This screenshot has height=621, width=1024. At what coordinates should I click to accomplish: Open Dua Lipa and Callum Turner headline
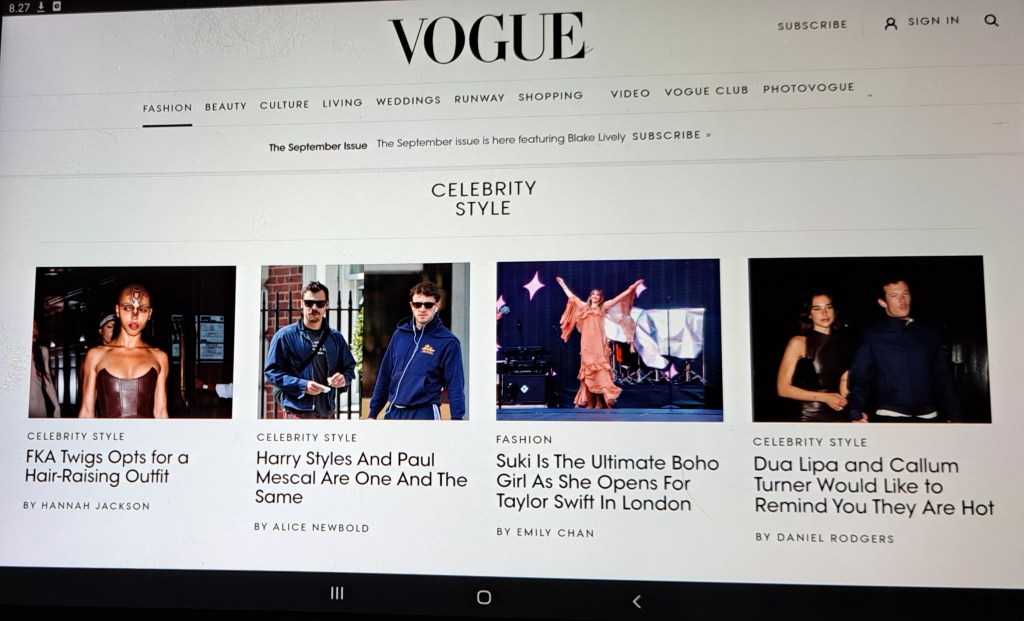(x=873, y=486)
